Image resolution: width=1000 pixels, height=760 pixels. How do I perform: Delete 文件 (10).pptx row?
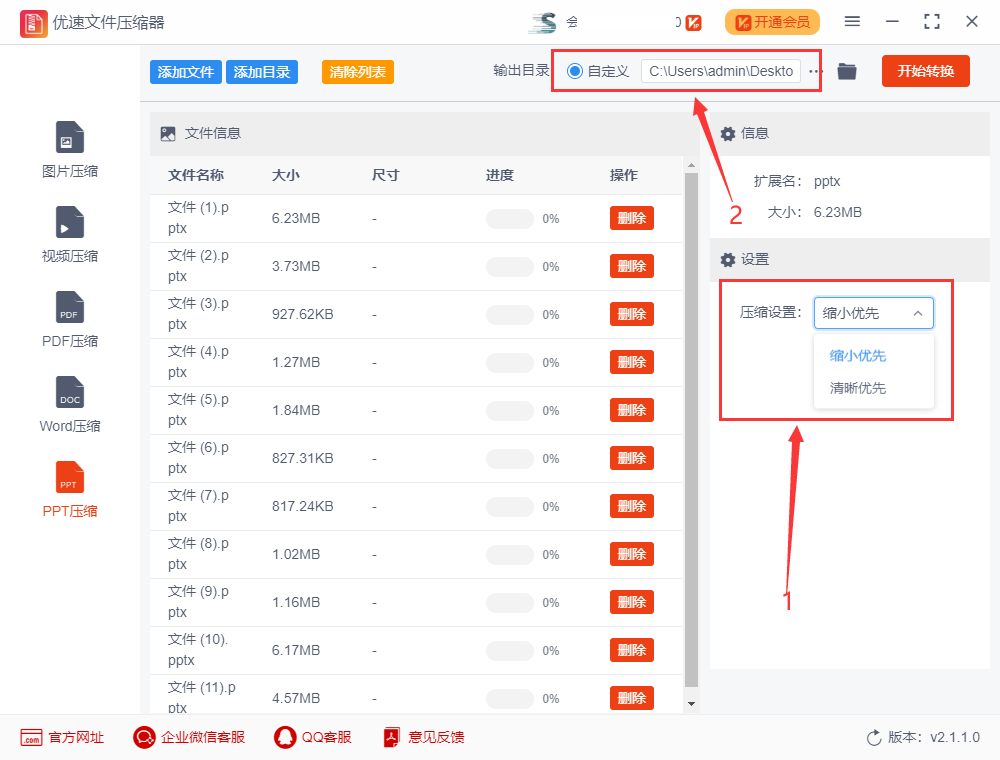(631, 650)
